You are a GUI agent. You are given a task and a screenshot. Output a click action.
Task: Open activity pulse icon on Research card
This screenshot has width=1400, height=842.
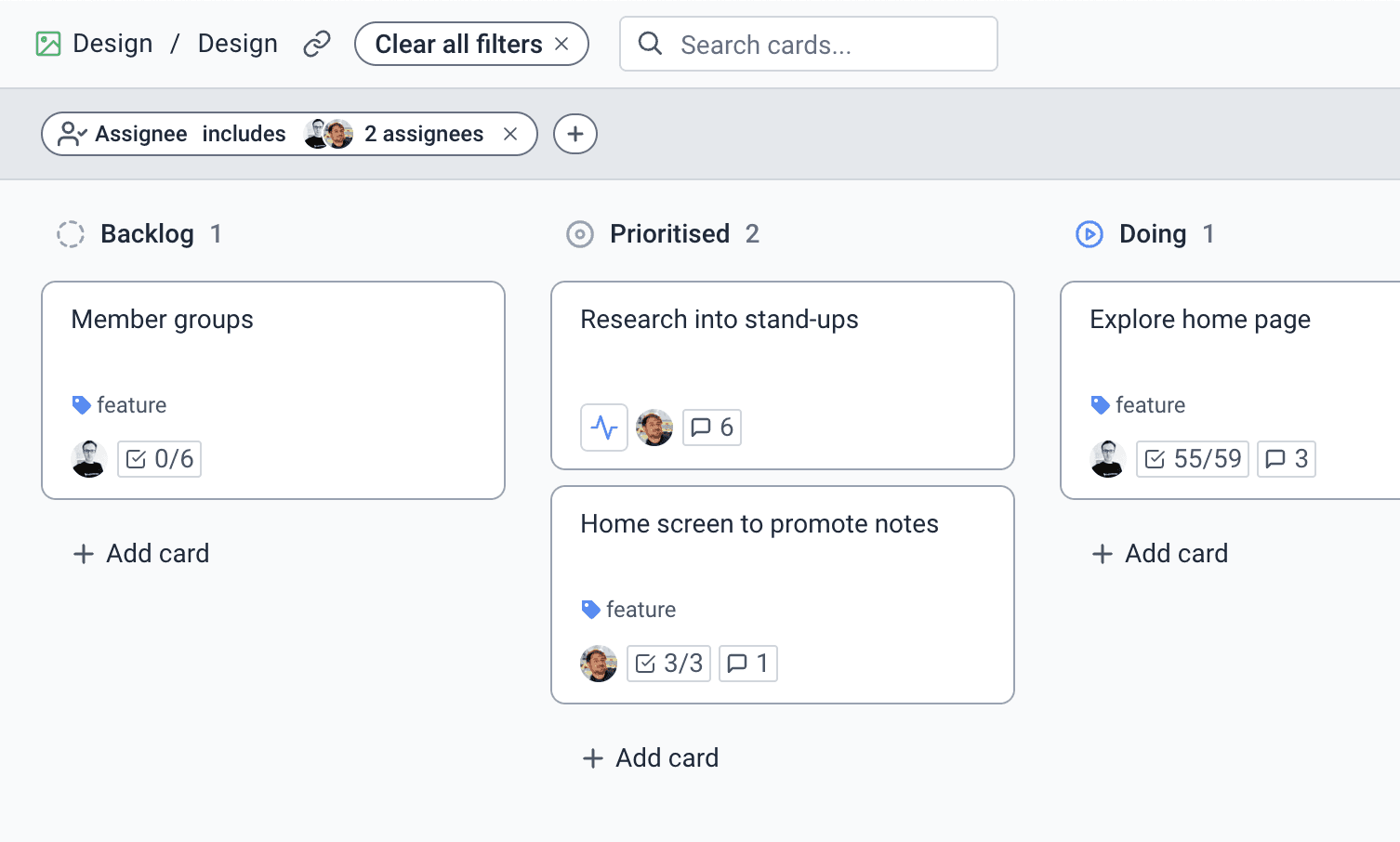pyautogui.click(x=604, y=428)
